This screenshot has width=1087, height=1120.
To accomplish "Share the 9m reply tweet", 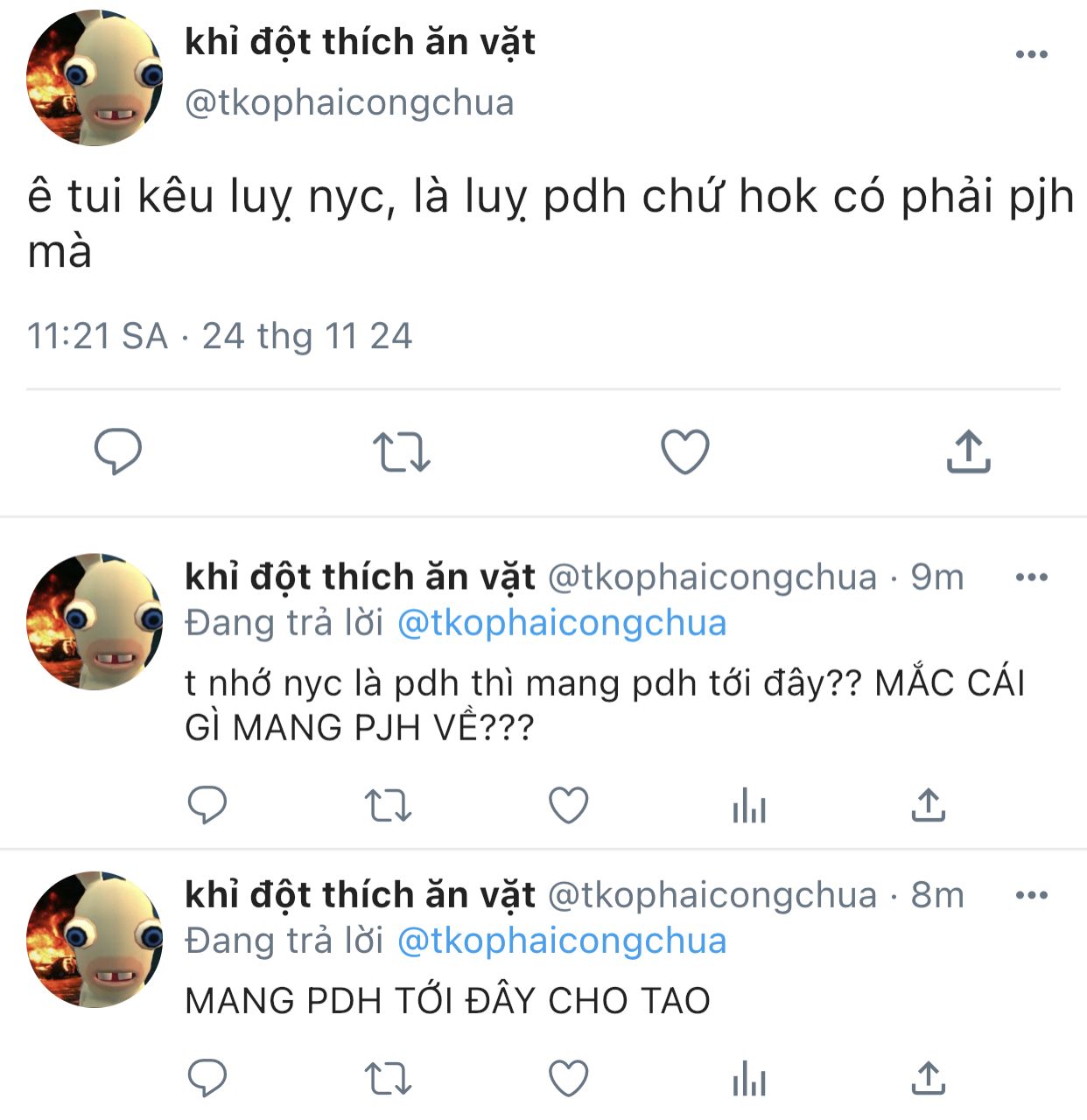I will coord(929,805).
